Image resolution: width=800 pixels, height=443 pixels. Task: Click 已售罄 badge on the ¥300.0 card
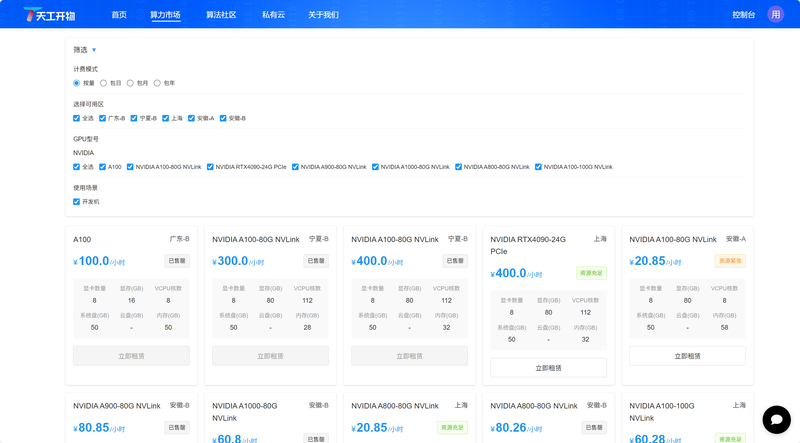tap(316, 261)
